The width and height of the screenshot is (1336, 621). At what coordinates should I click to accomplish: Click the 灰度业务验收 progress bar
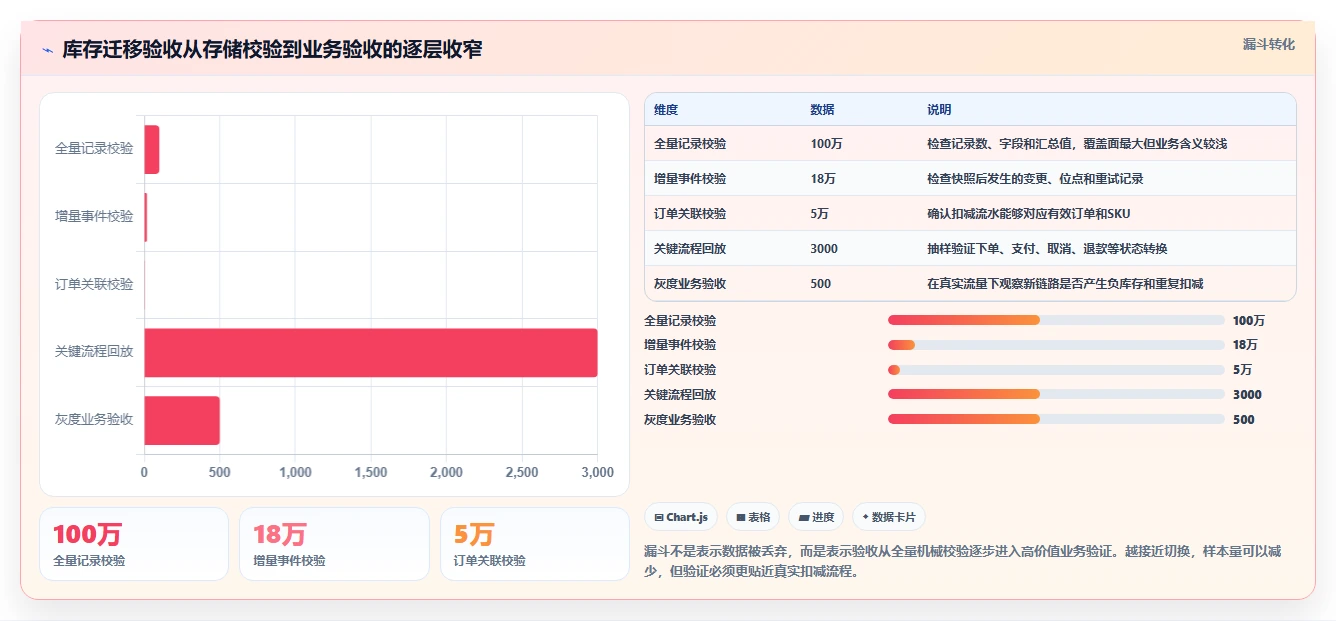tap(1056, 419)
